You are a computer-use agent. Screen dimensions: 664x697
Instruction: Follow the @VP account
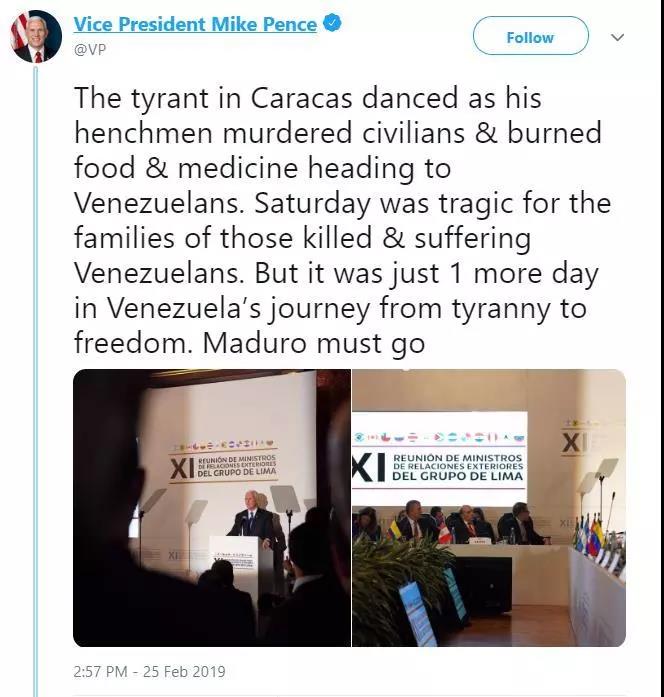pos(530,37)
